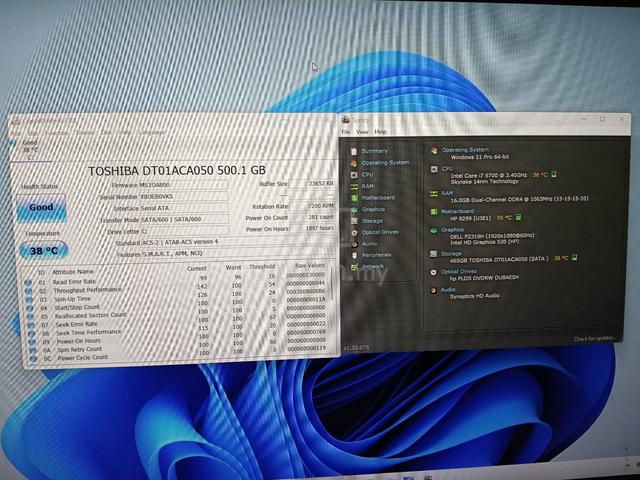The image size is (640, 480).
Task: Select the TOSHIBA DT01ACA050 500.1 GB title
Action: [x=177, y=171]
